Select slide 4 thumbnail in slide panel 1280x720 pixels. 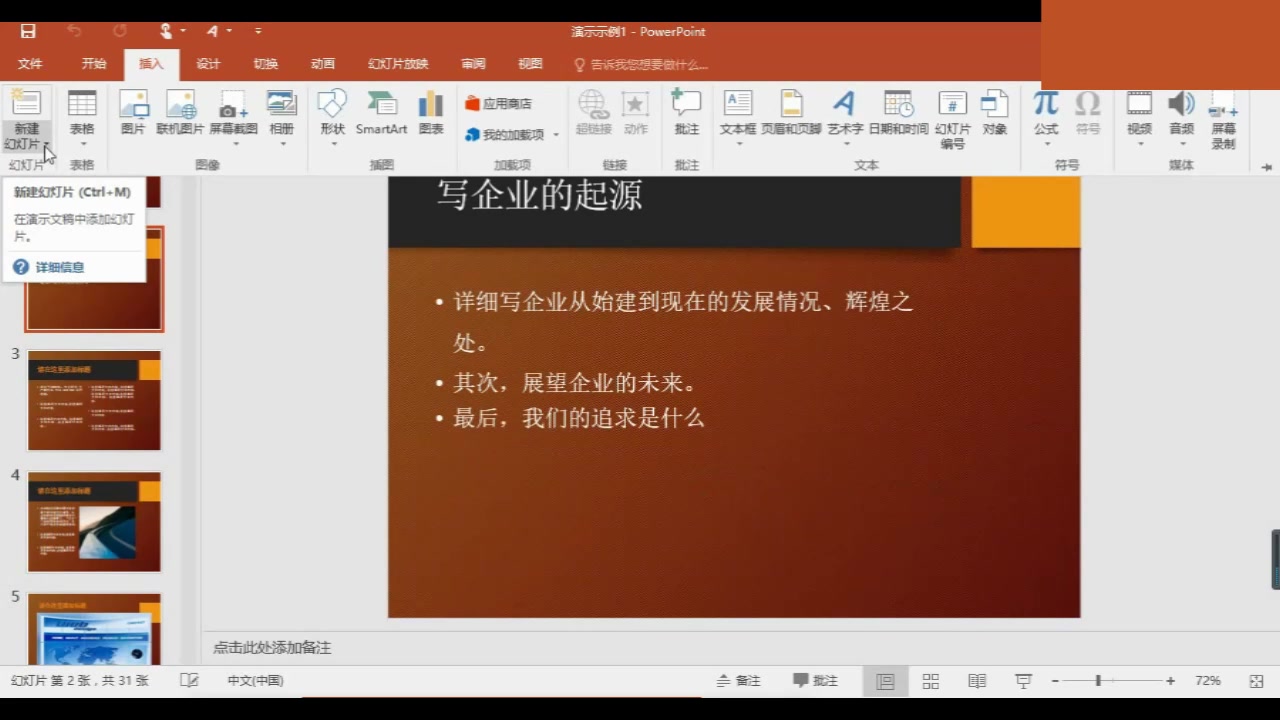click(x=93, y=520)
